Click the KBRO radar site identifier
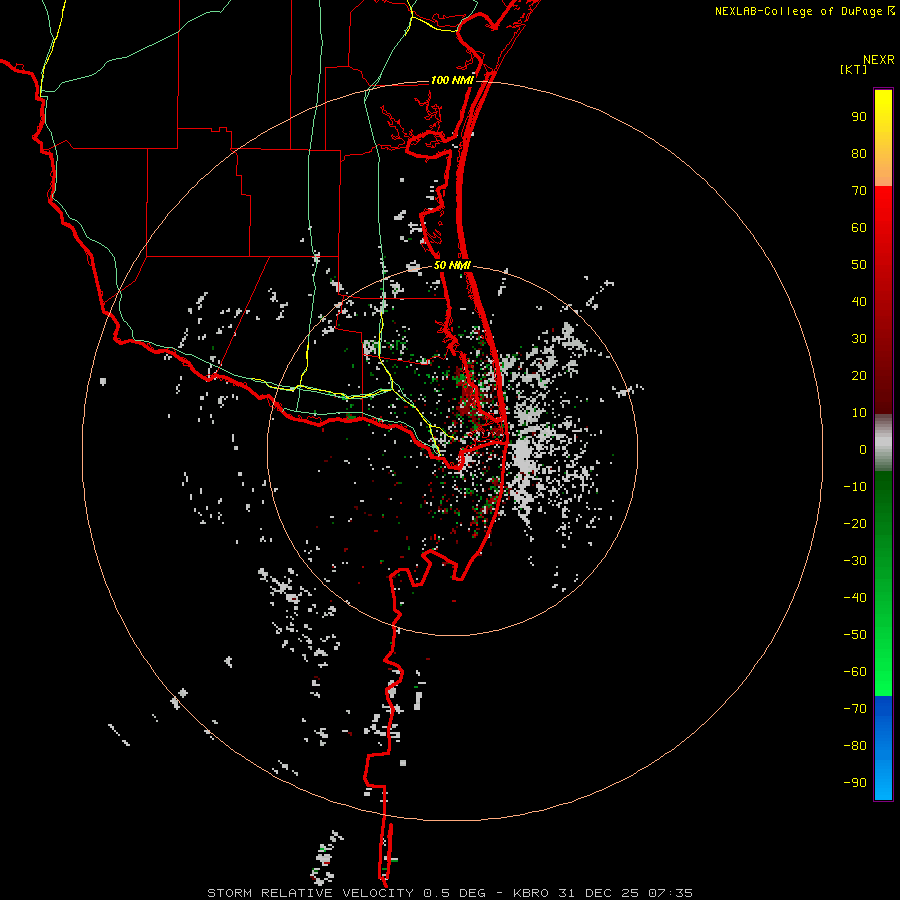This screenshot has height=900, width=900. click(x=531, y=893)
